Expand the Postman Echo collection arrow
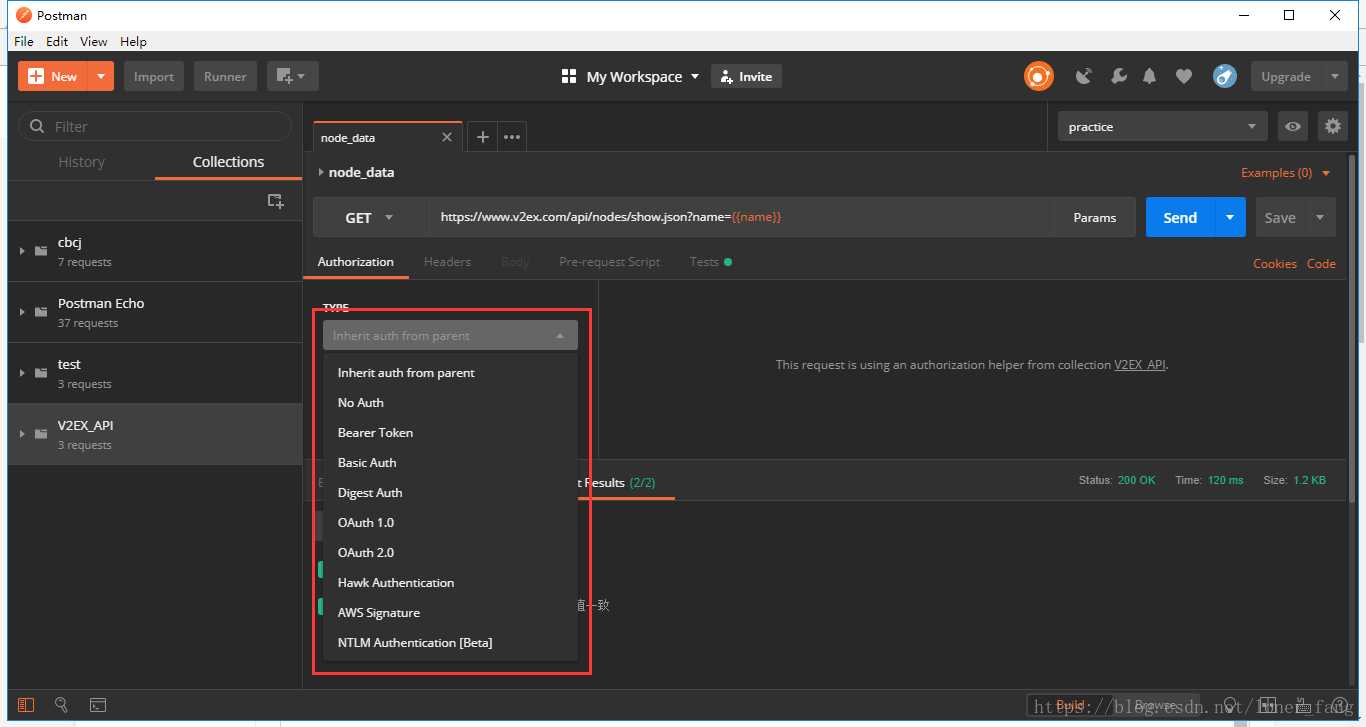The image size is (1366, 727). (21, 312)
